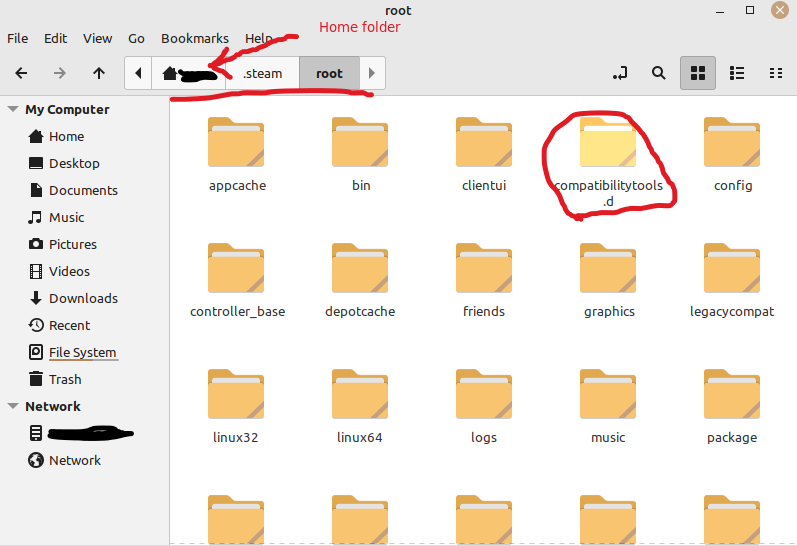
Task: Select the logs folder
Action: click(x=484, y=407)
